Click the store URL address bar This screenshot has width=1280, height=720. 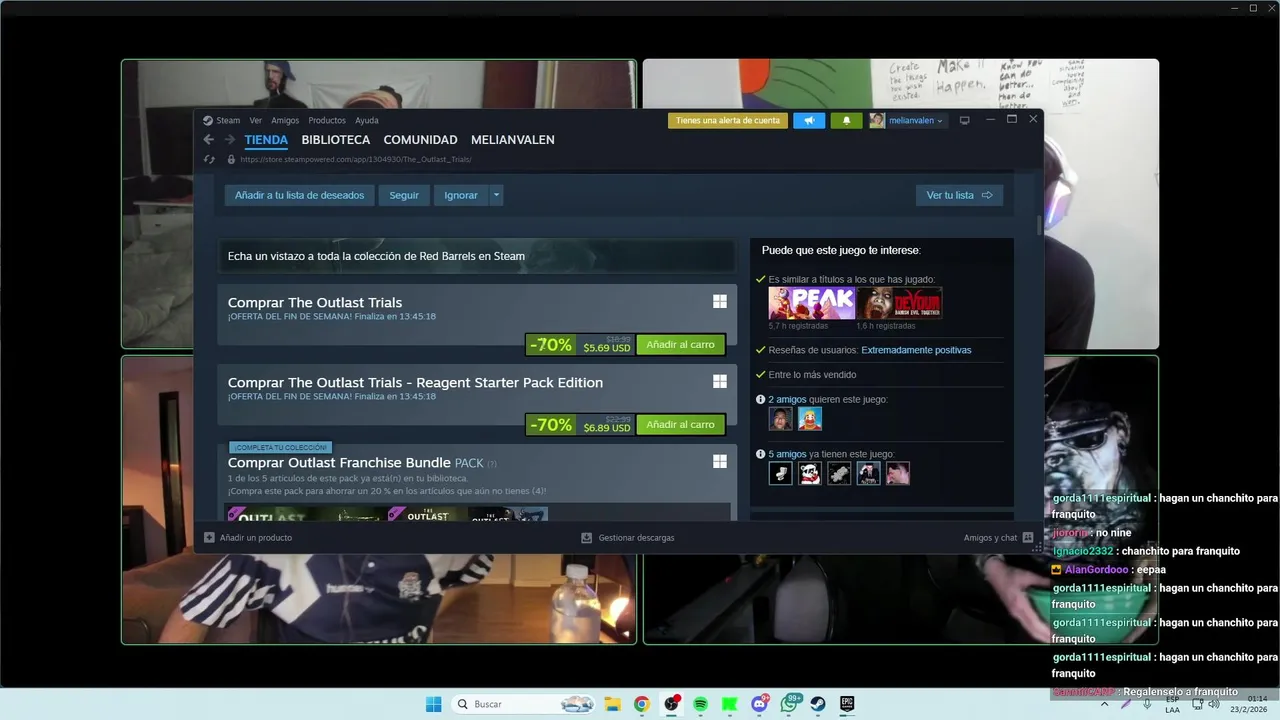click(x=355, y=159)
